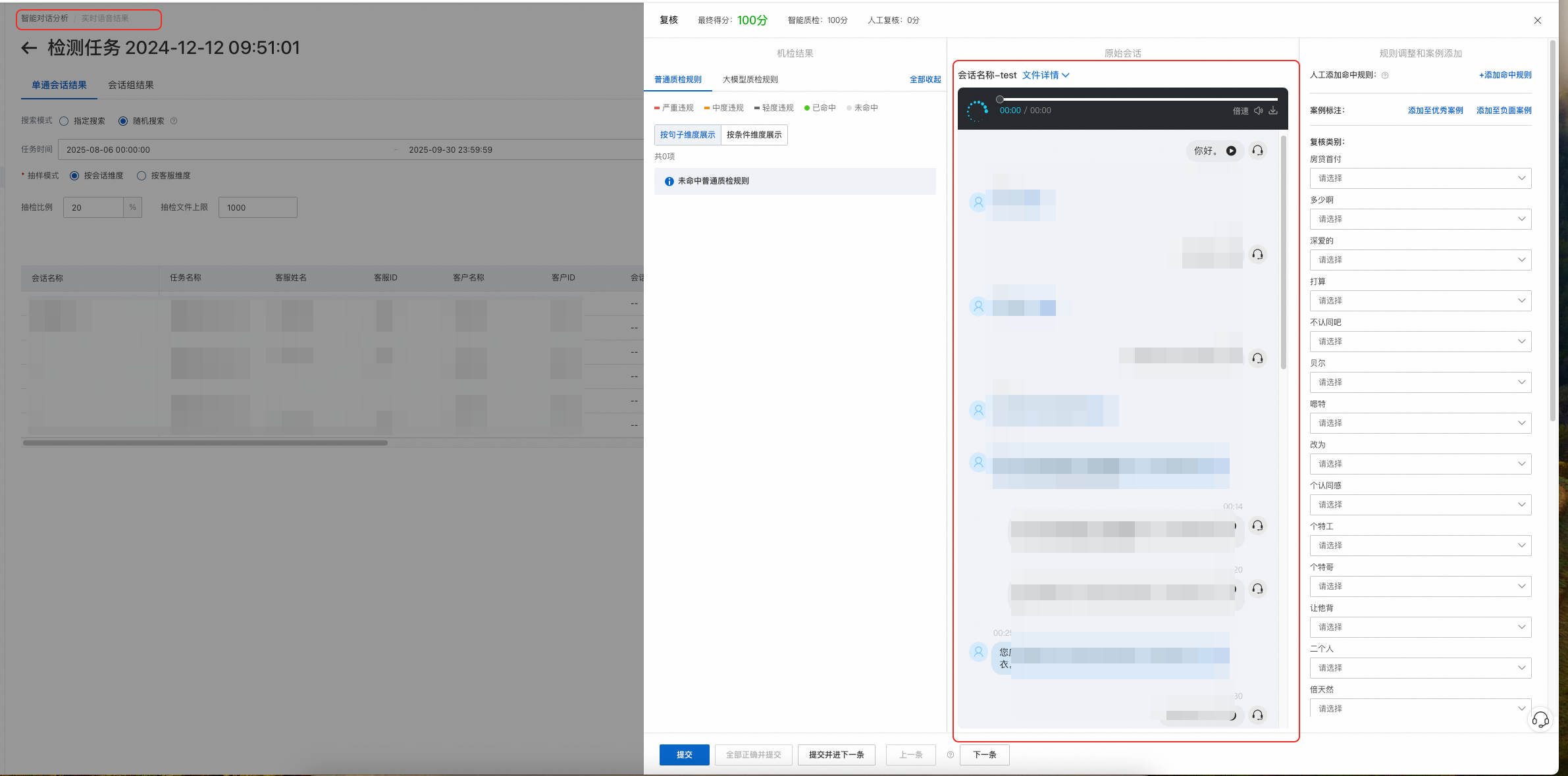1568x776 pixels.
Task: Click the audio download icon
Action: pos(1273,111)
